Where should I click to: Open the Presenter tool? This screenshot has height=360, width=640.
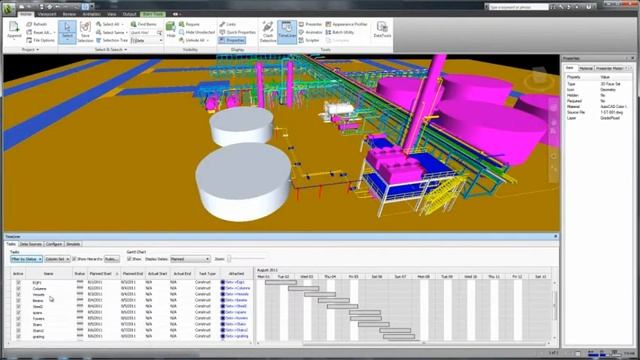point(310,24)
